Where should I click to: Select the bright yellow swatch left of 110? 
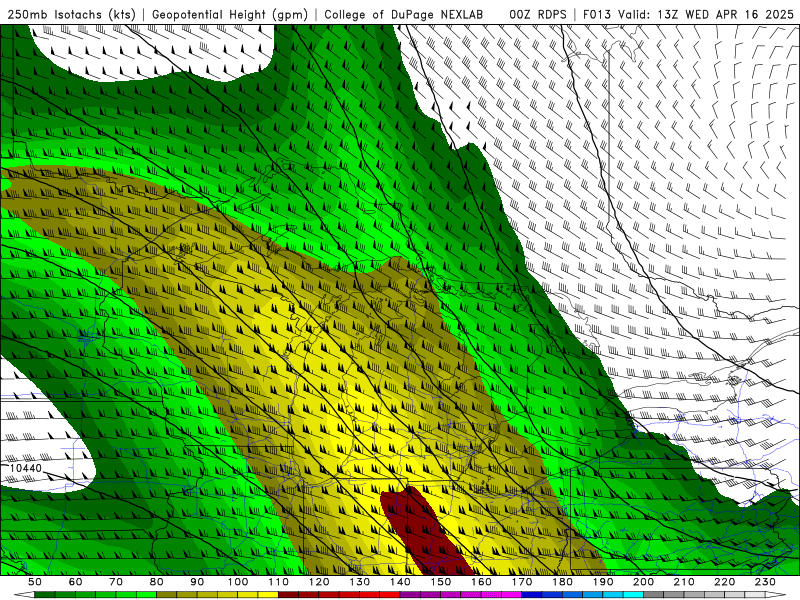268,595
